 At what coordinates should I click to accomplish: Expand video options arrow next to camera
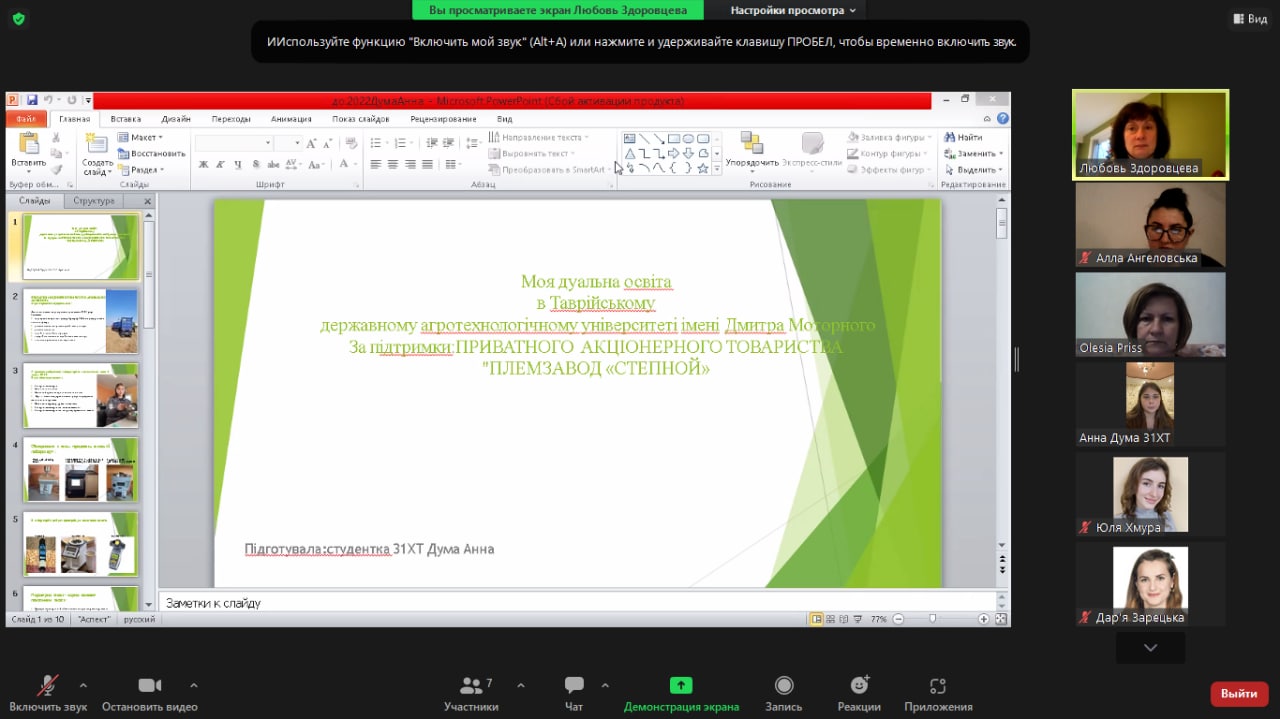(x=194, y=686)
